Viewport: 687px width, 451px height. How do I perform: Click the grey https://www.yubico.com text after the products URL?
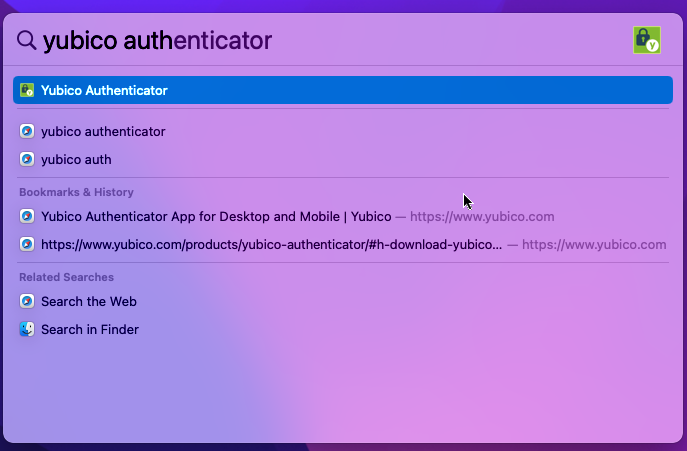click(594, 245)
